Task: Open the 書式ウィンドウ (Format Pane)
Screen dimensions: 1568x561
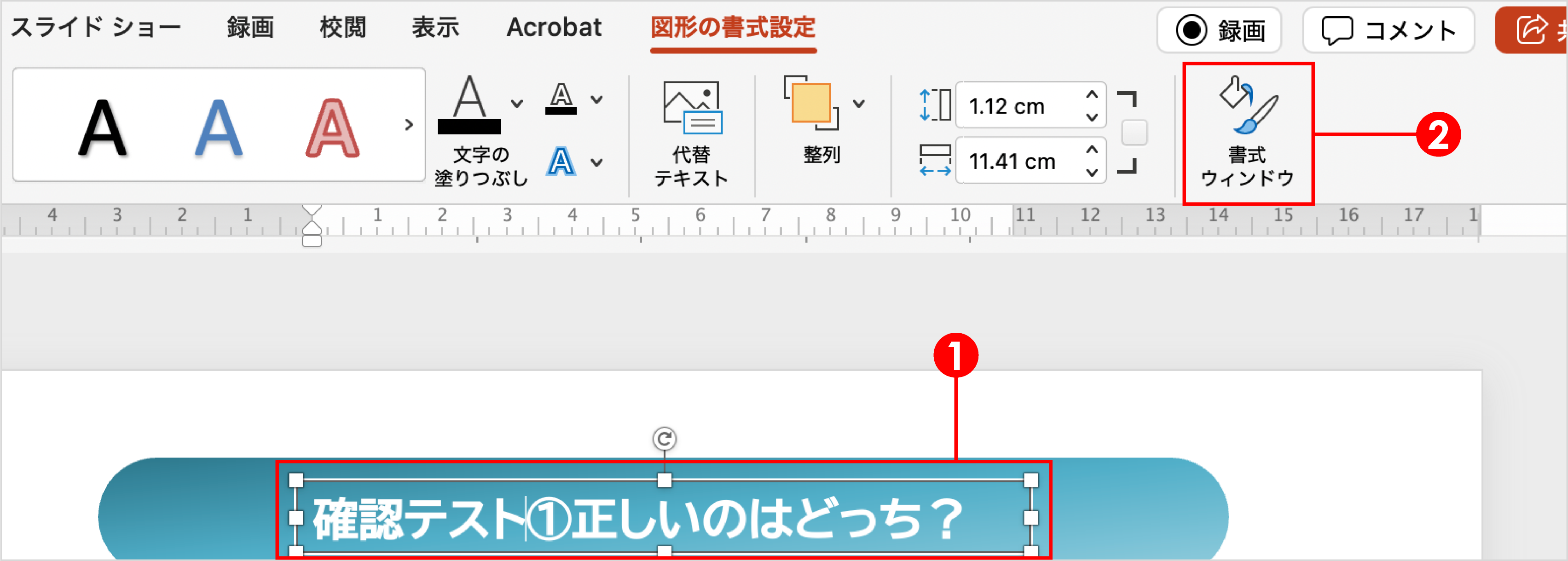Action: [x=1247, y=128]
